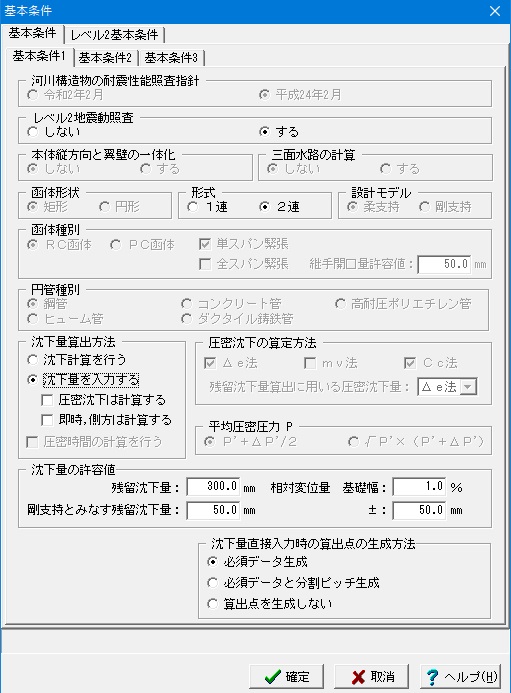Screen dimensions: 511x693
Task: Click the 残留沈下量 300.0 input field
Action: pos(214,487)
